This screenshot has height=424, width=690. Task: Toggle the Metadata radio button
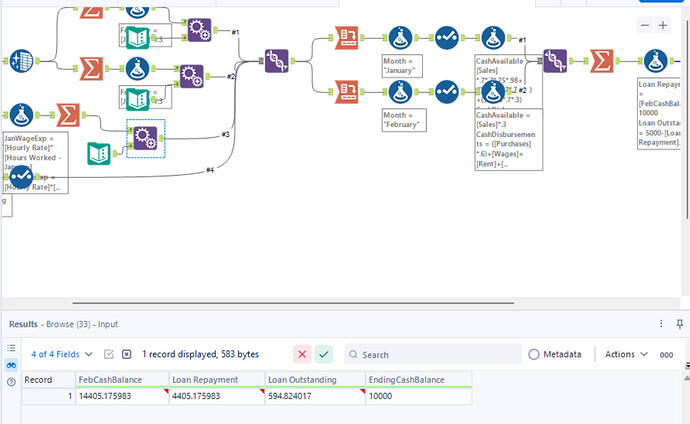[533, 354]
